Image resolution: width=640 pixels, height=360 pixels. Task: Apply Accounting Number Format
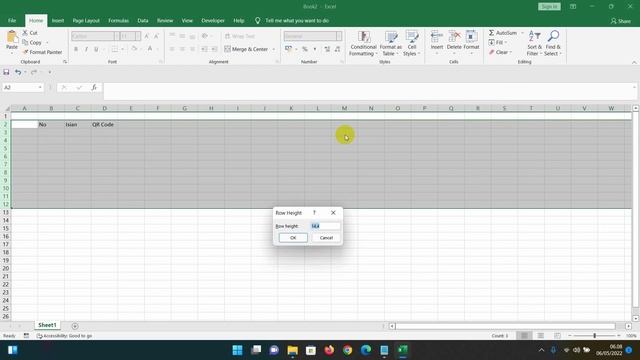point(289,49)
